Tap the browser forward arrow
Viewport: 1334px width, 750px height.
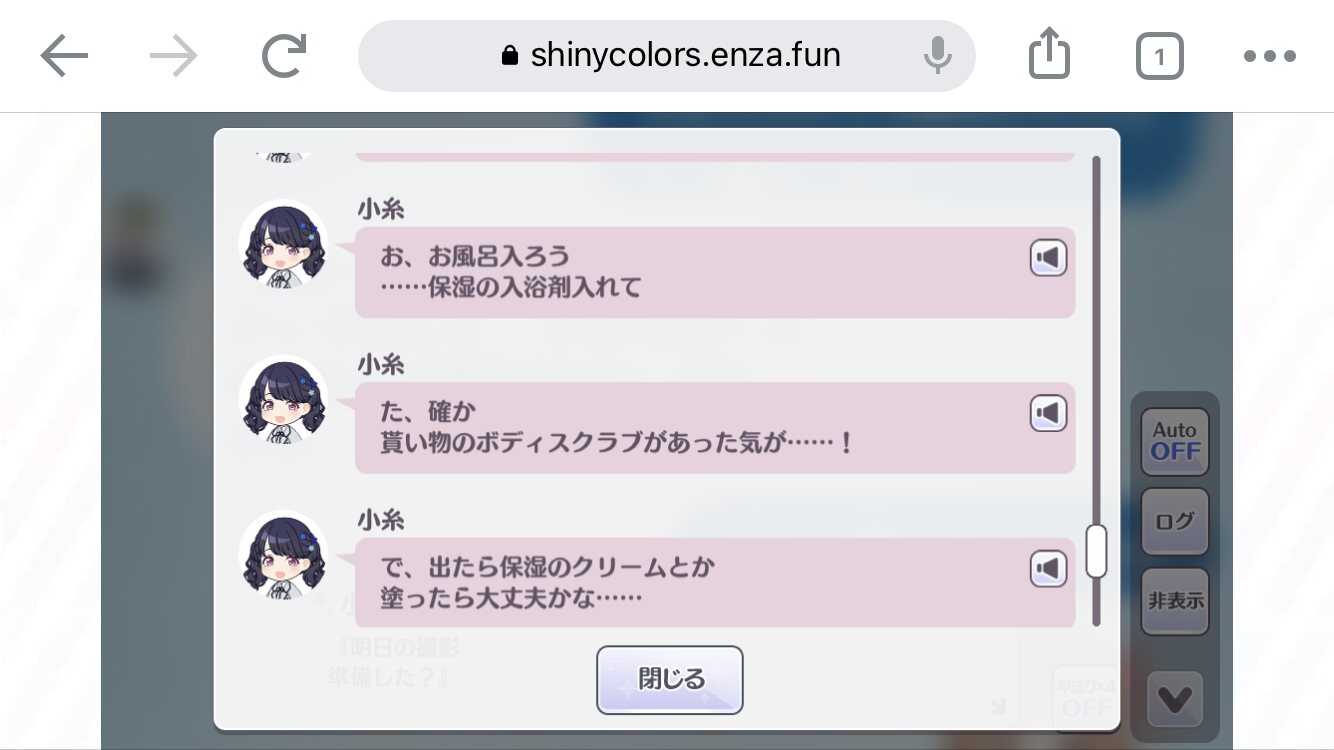174,57
